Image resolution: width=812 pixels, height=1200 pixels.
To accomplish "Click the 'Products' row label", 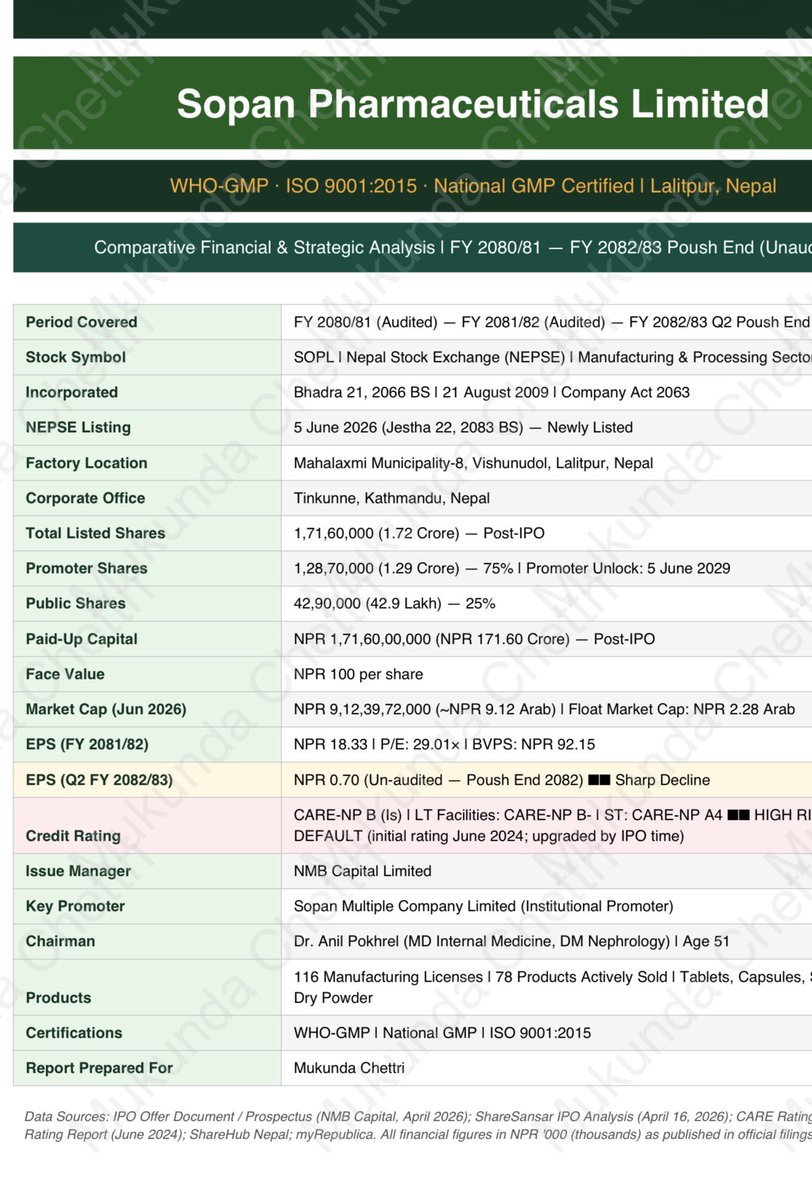I will [x=58, y=998].
